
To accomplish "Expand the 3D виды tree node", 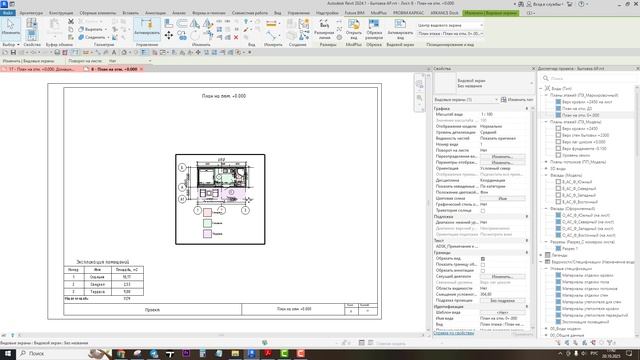I will point(546,169).
